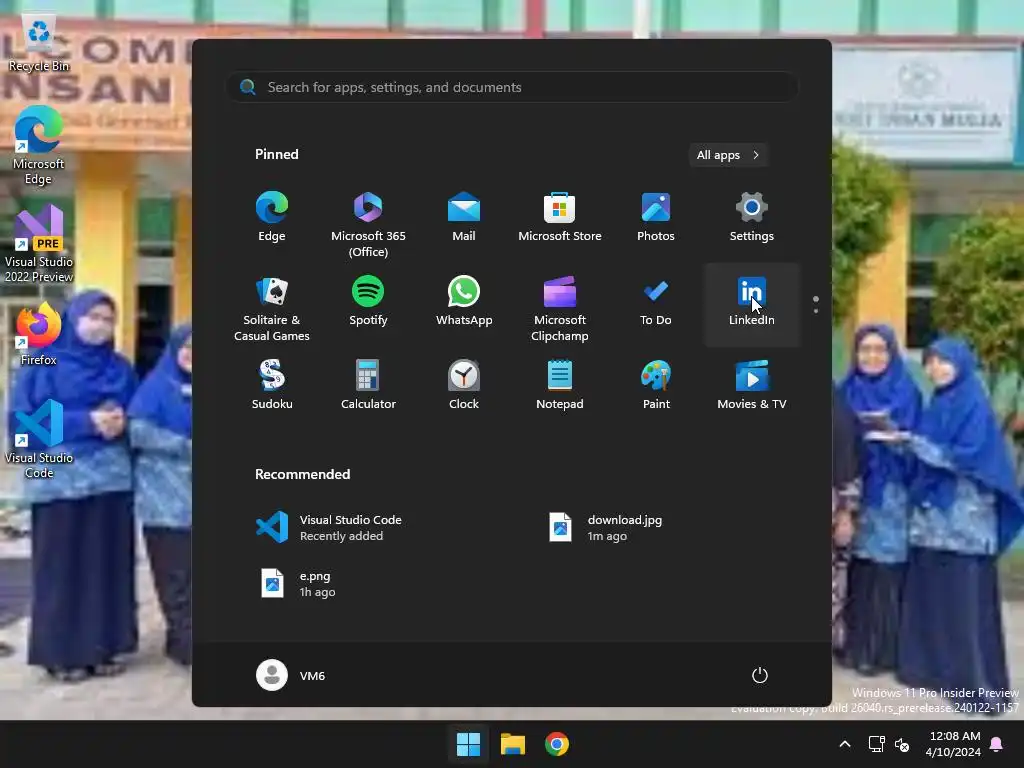Select Visual Studio 2022 Preview desktop shortcut
This screenshot has height=768, width=1024.
39,244
